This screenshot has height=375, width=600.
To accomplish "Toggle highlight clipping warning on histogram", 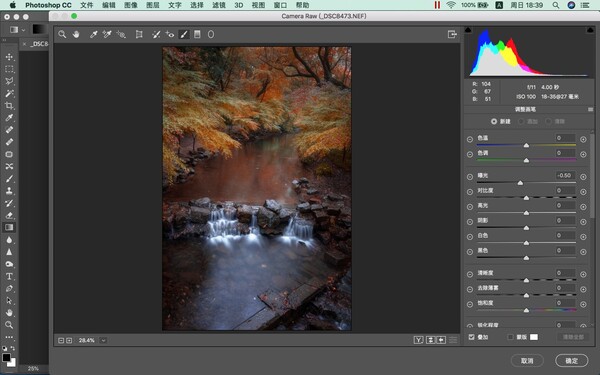I will point(590,30).
